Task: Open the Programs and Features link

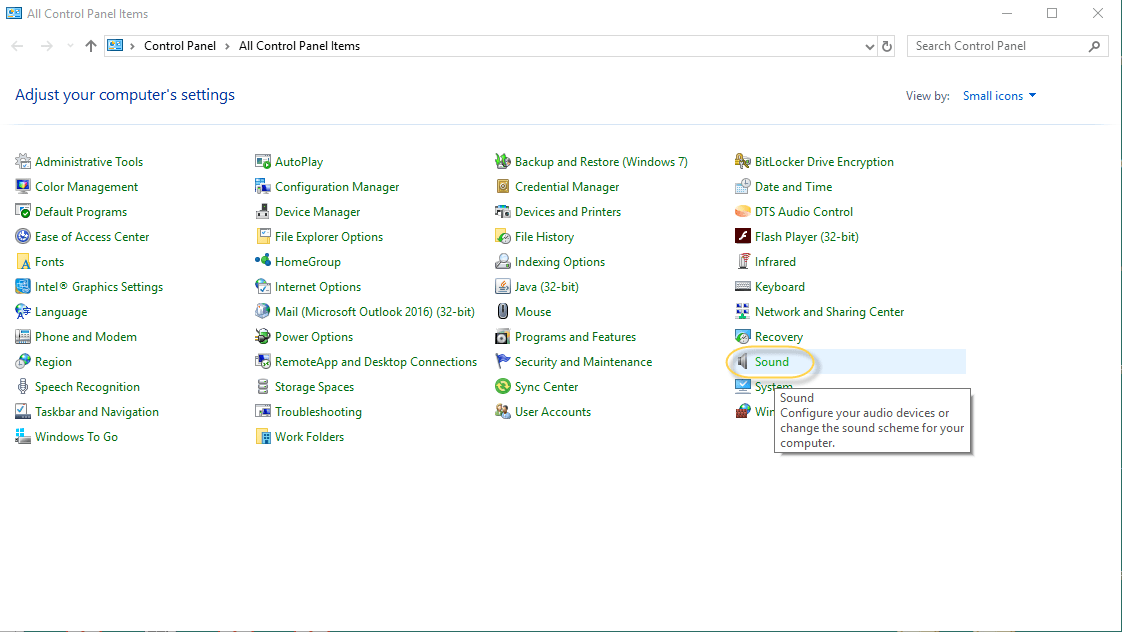Action: click(575, 336)
